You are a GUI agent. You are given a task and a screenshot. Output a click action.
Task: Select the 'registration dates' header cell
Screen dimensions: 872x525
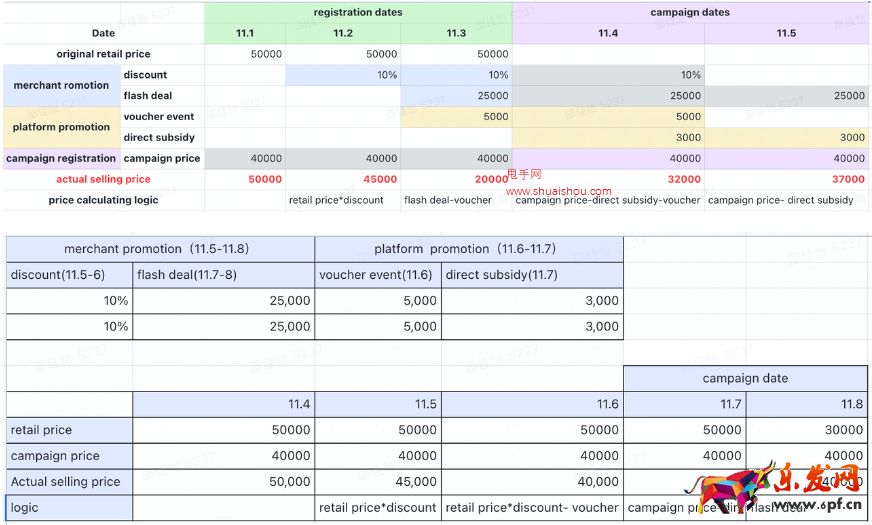pyautogui.click(x=358, y=13)
